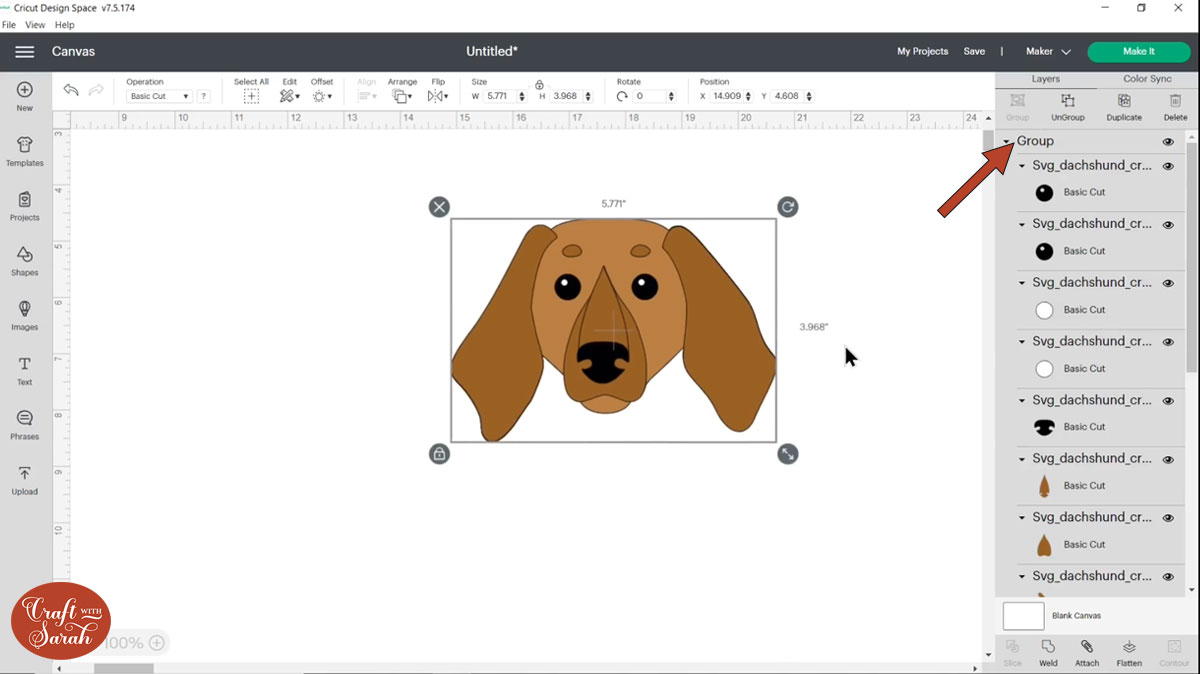Click the Undo arrow icon
Screen dimensions: 1200x674
[71, 91]
